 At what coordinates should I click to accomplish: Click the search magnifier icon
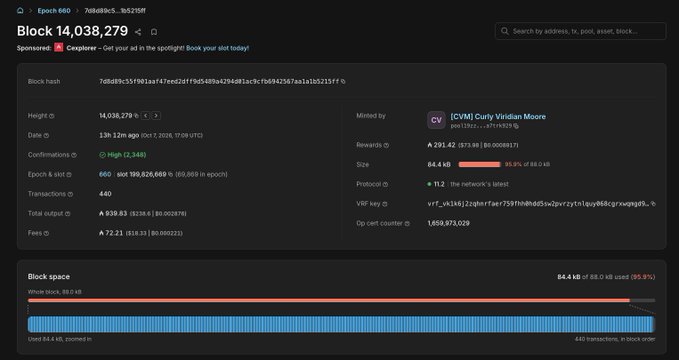click(504, 31)
